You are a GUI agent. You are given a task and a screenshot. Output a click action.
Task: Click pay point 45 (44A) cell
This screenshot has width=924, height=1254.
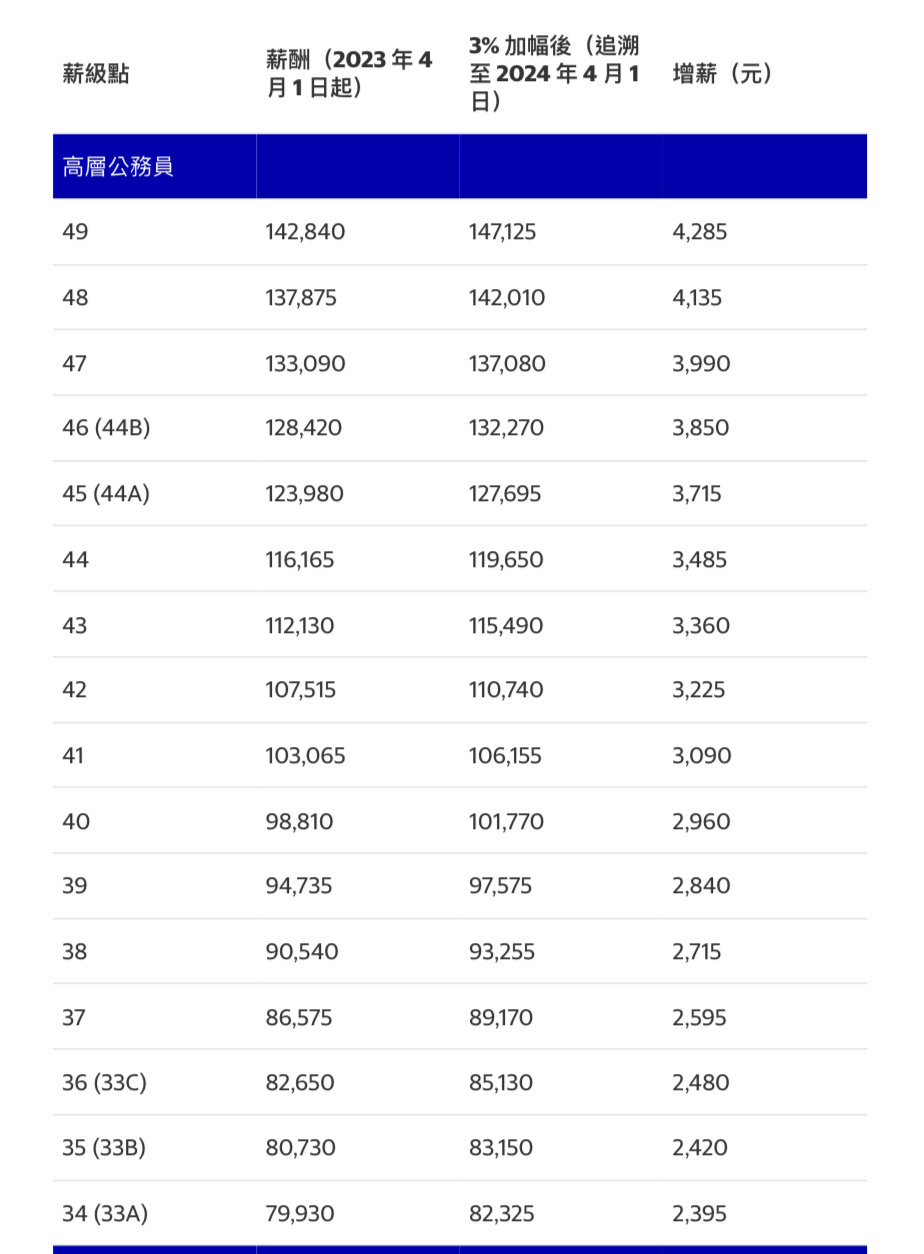point(106,494)
